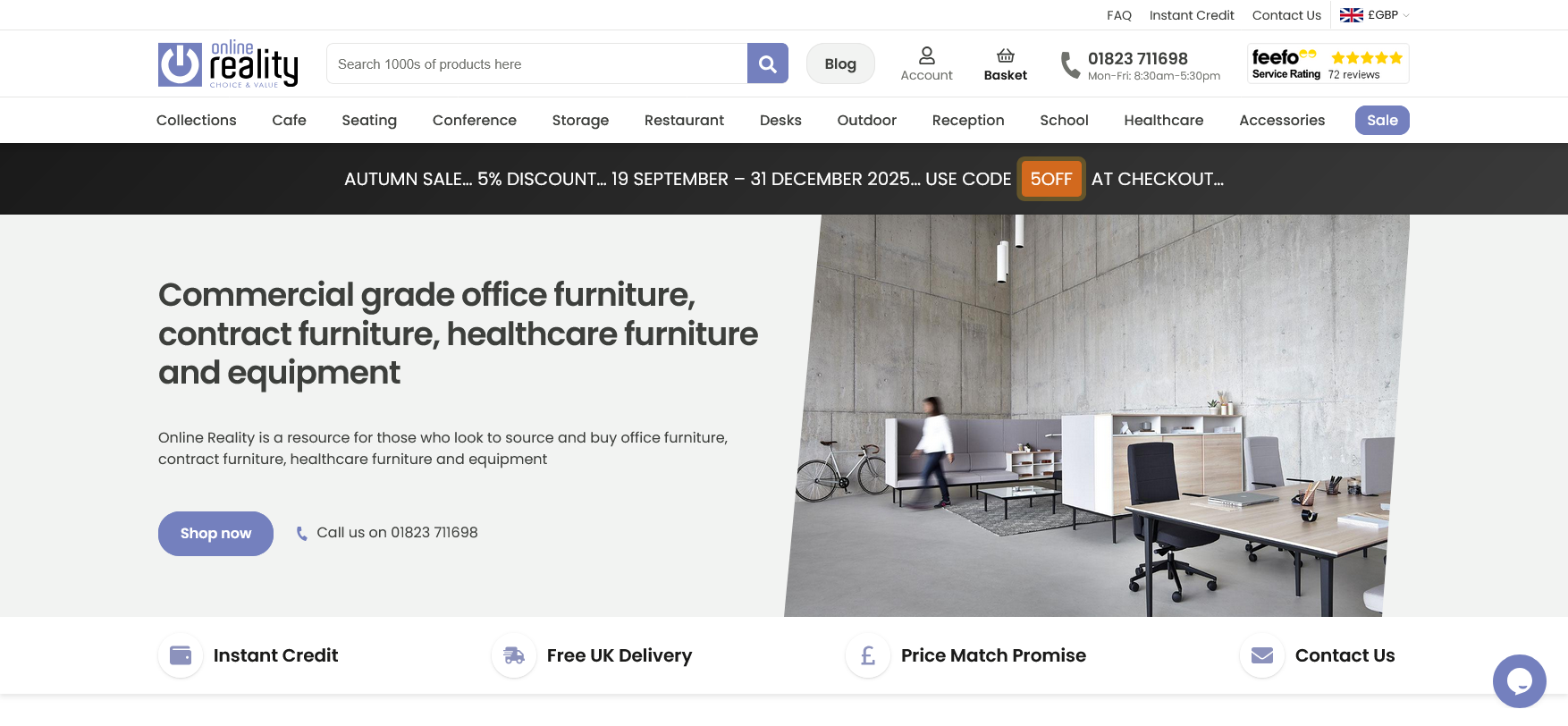
Task: Click the small phone icon beside Call us
Action: click(x=302, y=534)
